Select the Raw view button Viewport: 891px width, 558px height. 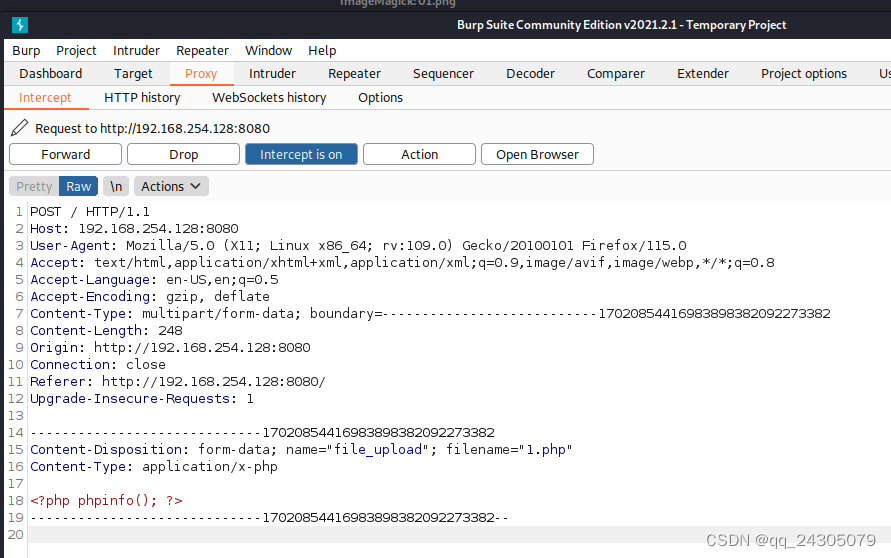tap(78, 186)
